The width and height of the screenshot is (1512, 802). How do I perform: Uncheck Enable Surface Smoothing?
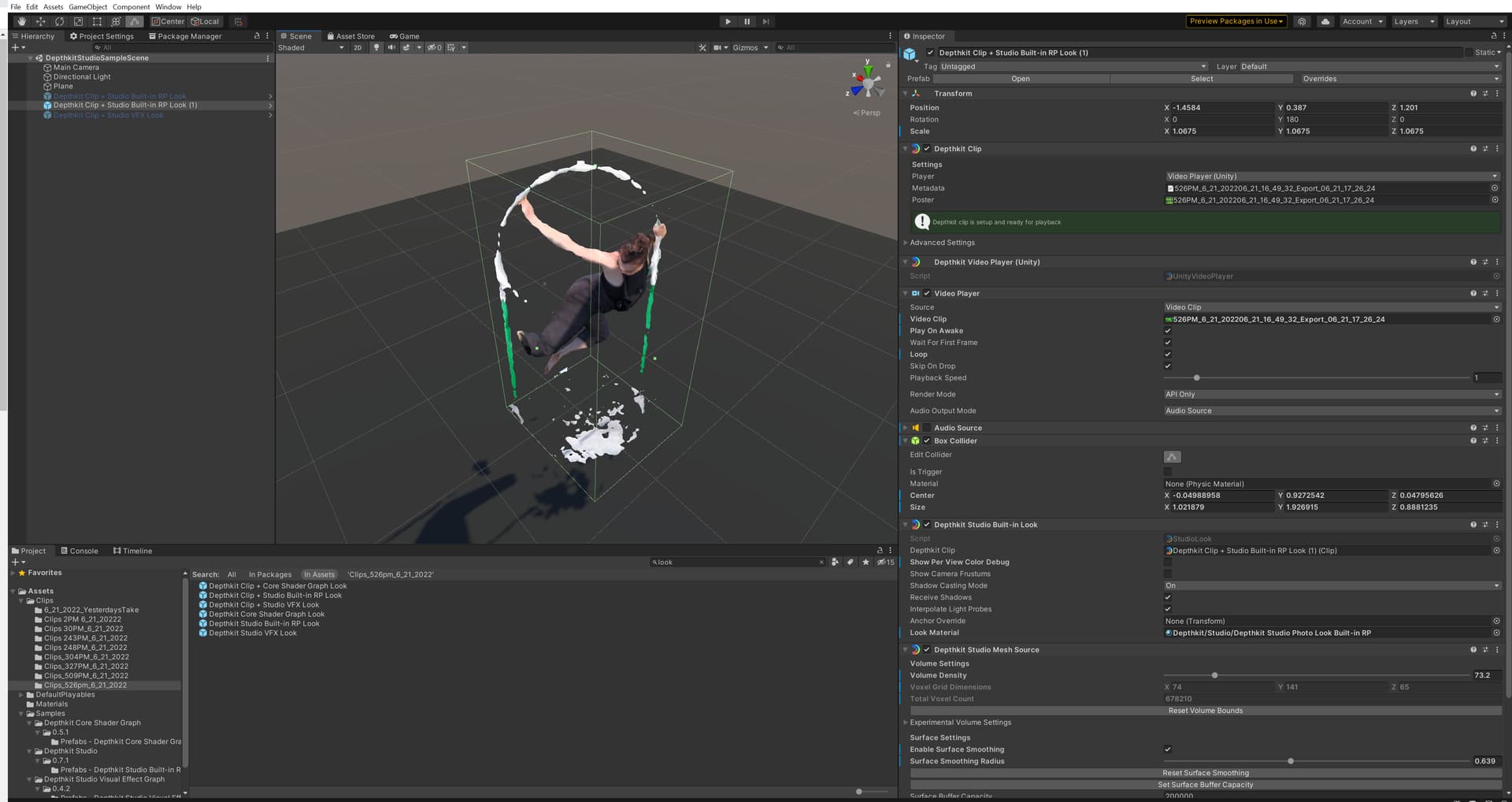[1168, 749]
